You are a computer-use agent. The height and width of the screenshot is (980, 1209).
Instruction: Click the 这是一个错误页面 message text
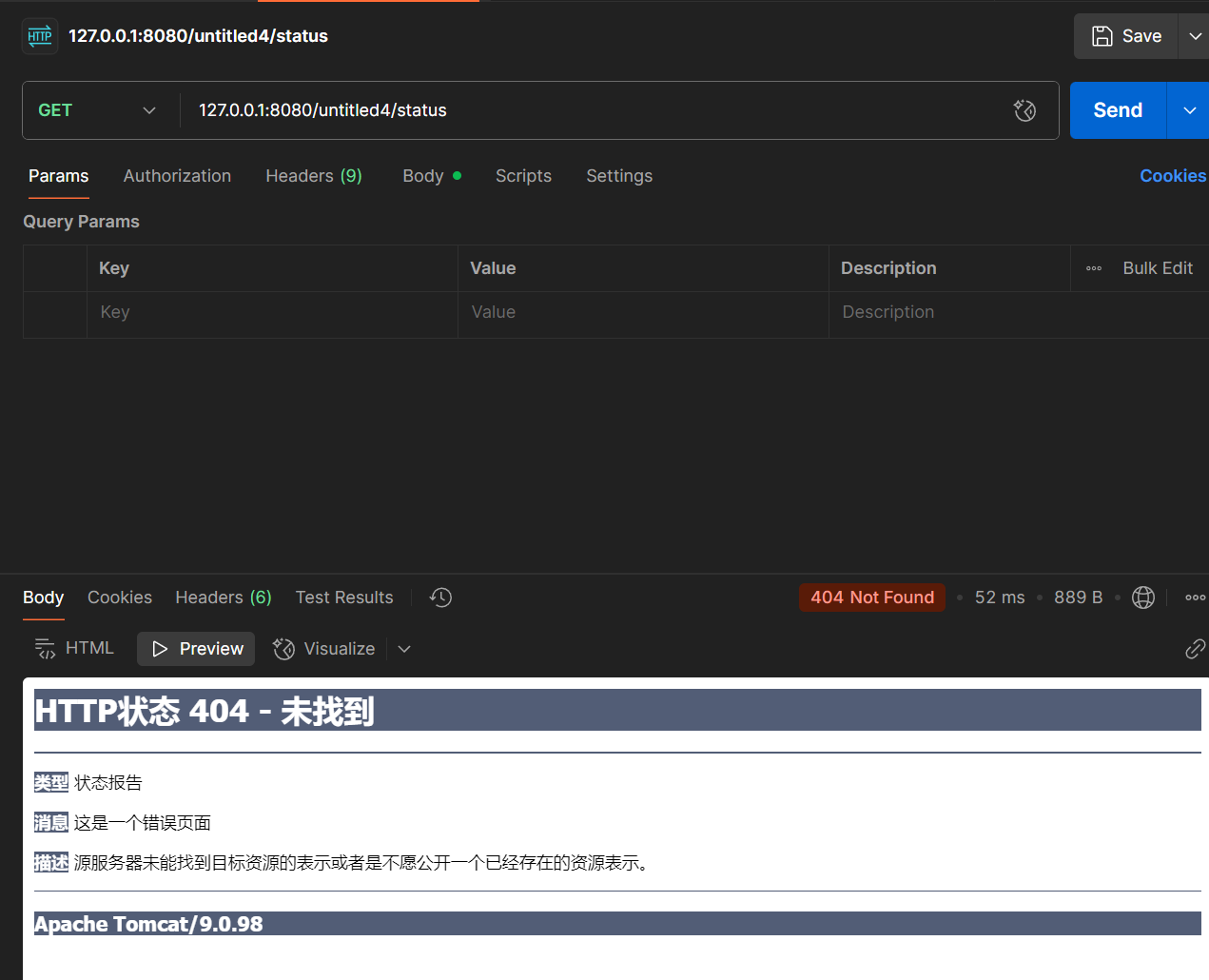pos(143,823)
